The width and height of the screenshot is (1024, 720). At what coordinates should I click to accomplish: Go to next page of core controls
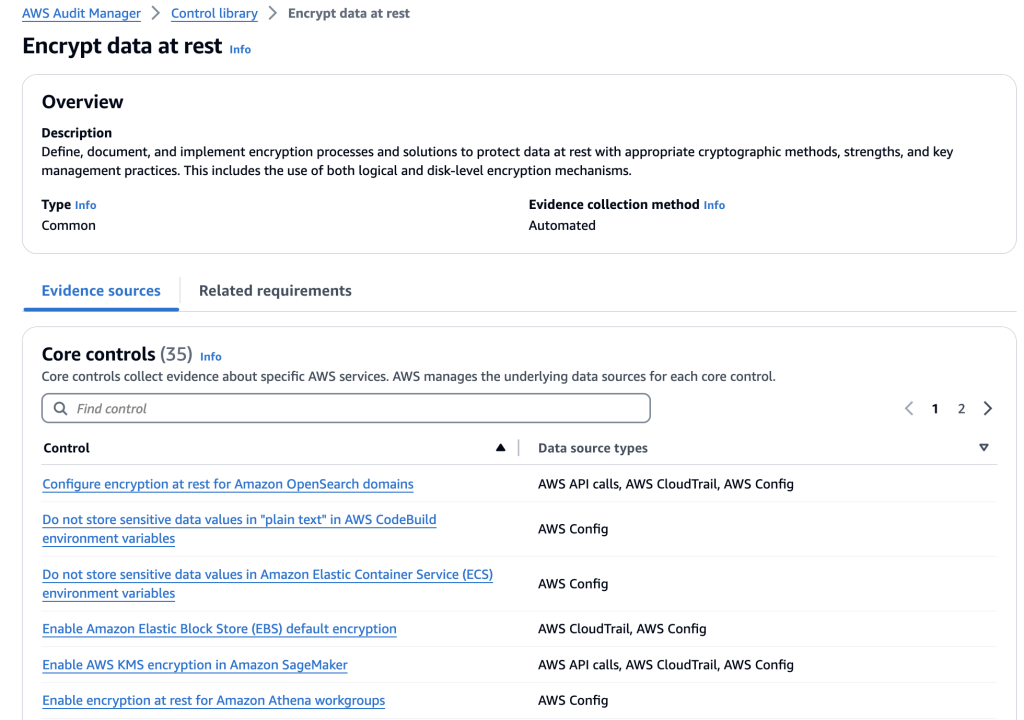pos(988,409)
